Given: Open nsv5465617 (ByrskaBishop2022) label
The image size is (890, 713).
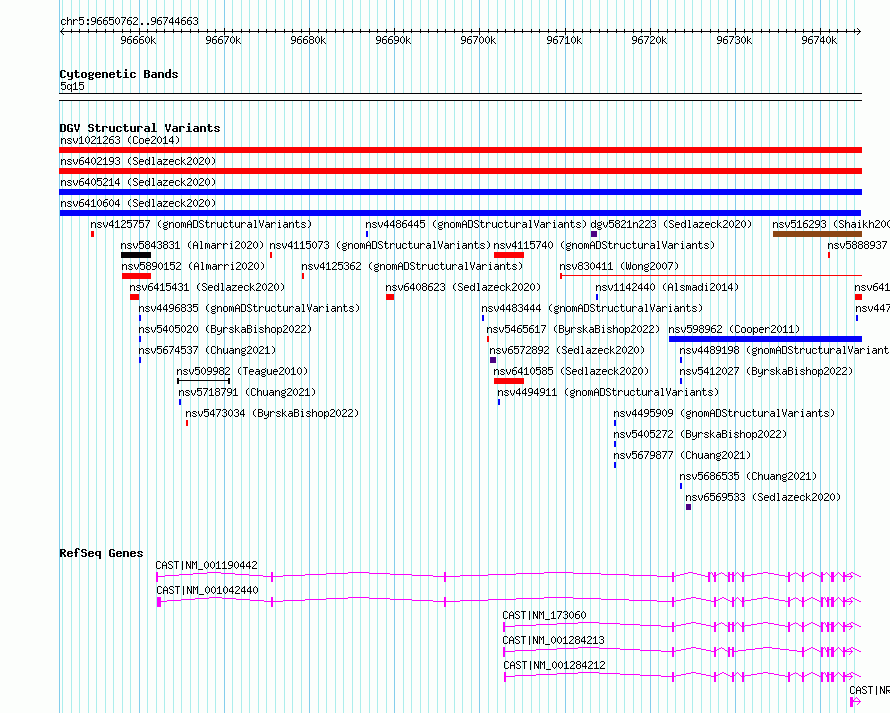Looking at the screenshot, I should [x=573, y=329].
